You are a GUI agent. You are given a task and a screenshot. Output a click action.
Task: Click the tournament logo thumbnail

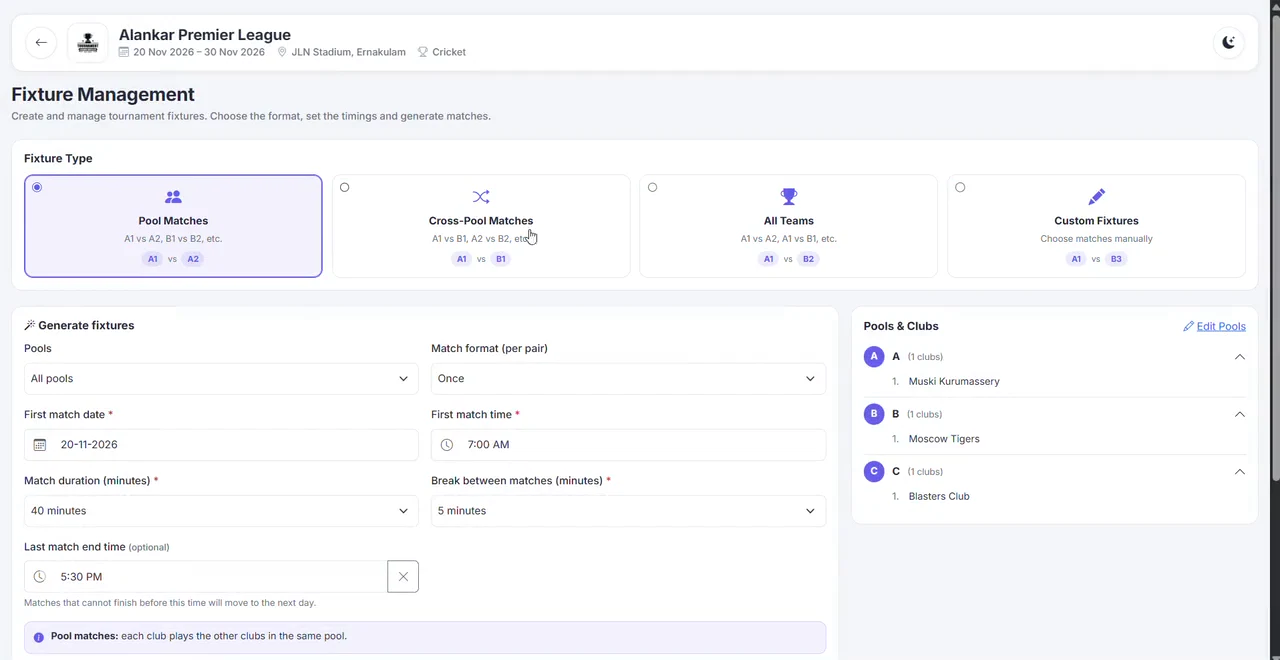pyautogui.click(x=88, y=43)
